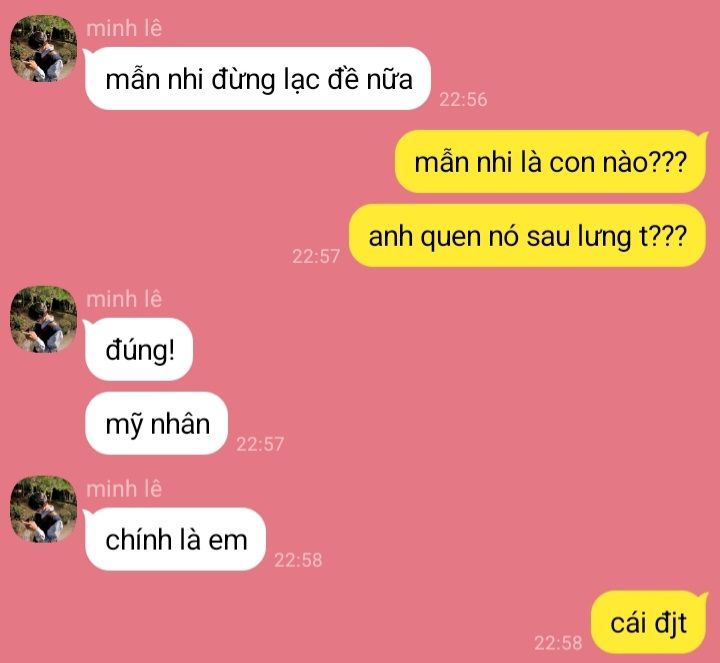This screenshot has height=663, width=720.
Task: Tap the 22:57 timestamp after "mỹ nhân"
Action: coord(260,444)
